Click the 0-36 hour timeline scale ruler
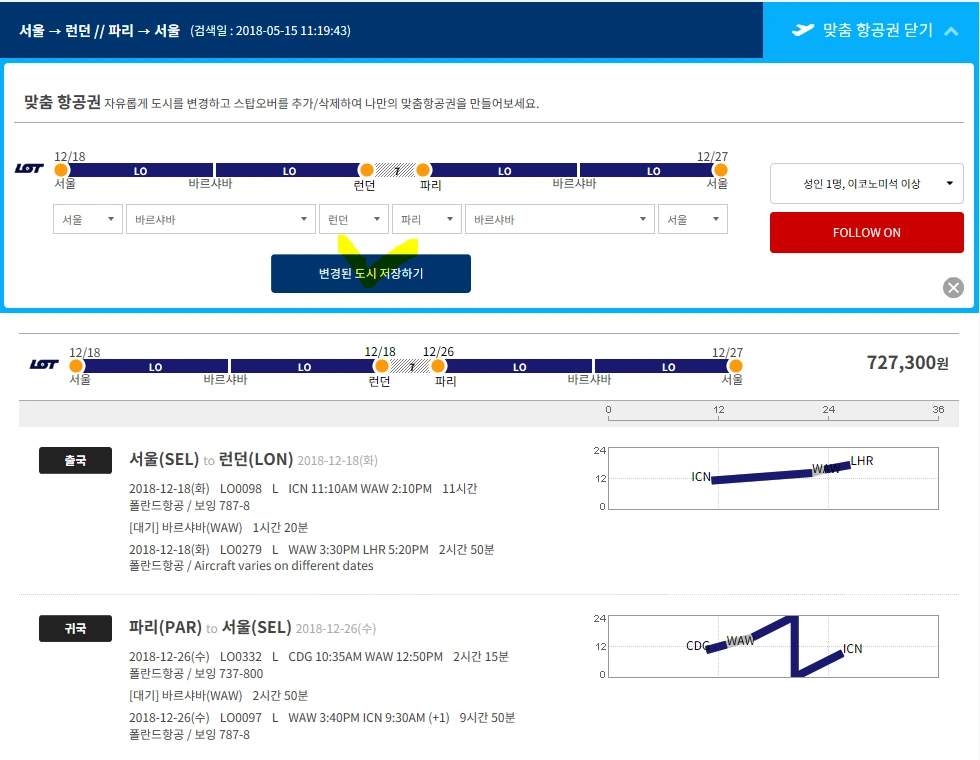Screen dimensions: 980x760 771,410
